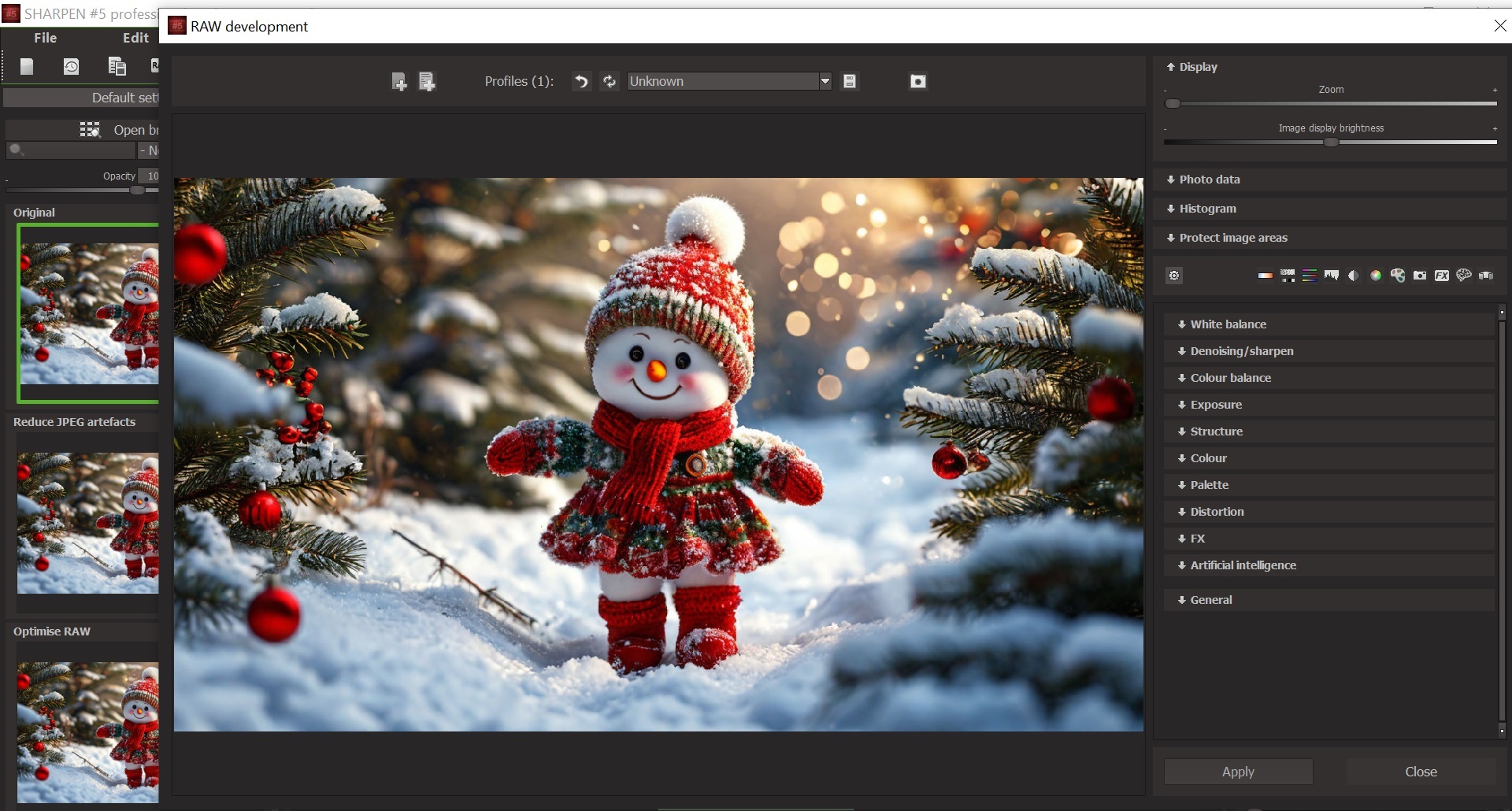This screenshot has width=1512, height=811.
Task: Click the artificial intelligence brain icon
Action: click(1464, 276)
